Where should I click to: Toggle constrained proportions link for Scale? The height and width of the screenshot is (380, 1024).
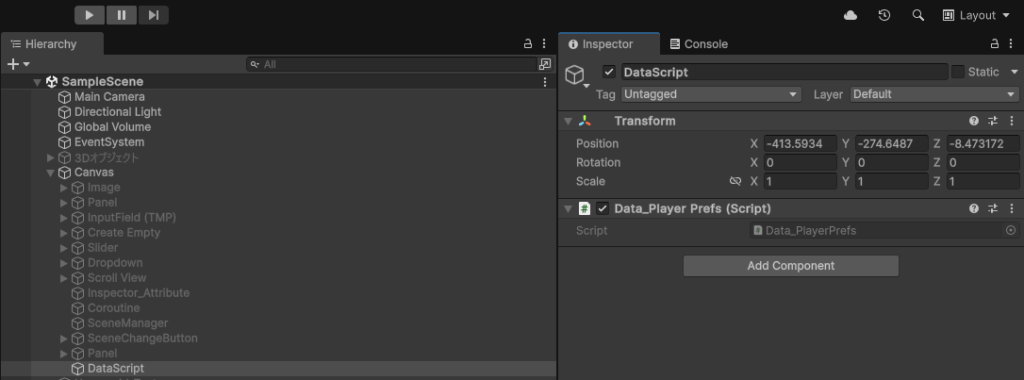(x=735, y=181)
